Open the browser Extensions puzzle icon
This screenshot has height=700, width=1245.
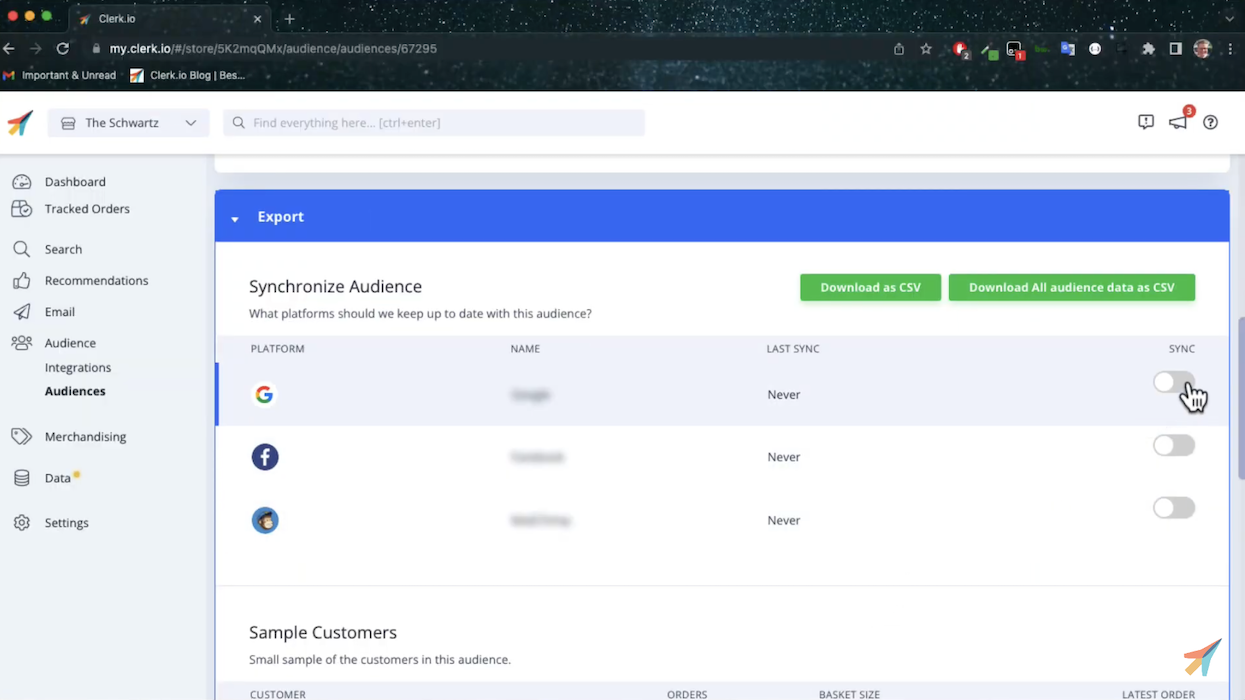pos(1148,48)
